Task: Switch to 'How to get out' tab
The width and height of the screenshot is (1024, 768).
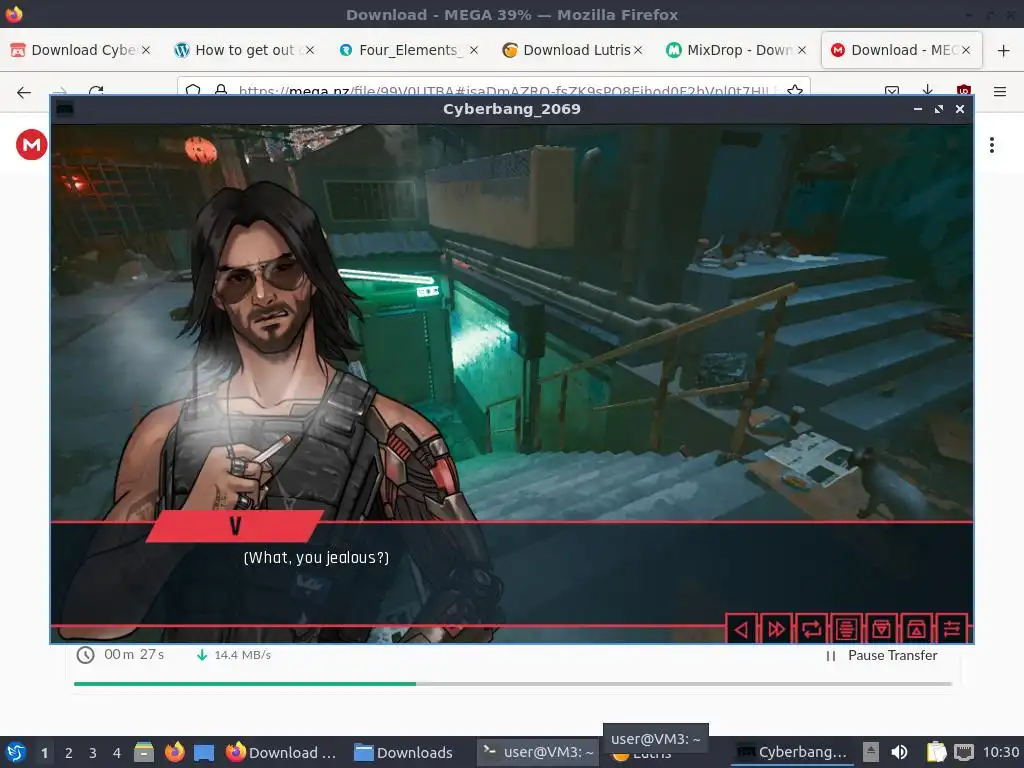Action: click(244, 50)
